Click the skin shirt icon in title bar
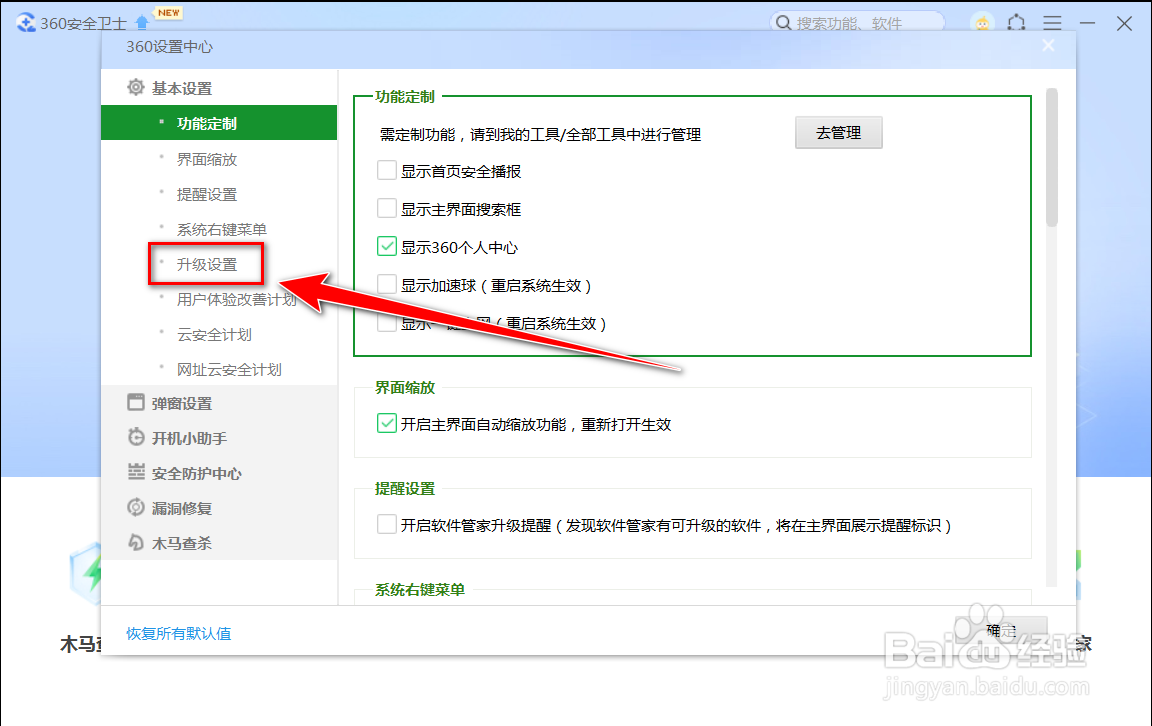This screenshot has height=726, width=1152. (1017, 23)
